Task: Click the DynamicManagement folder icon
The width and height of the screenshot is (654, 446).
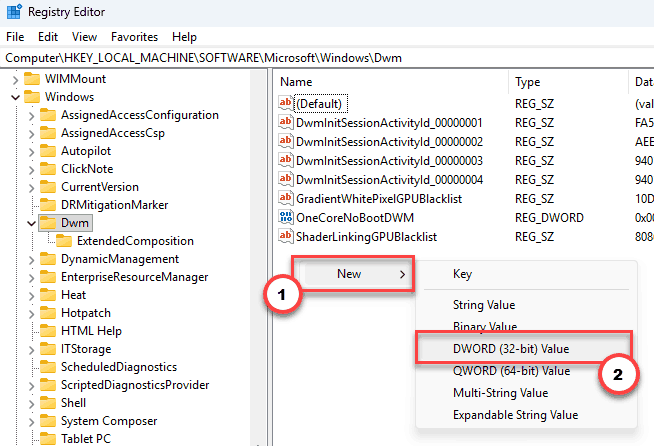Action: [x=48, y=259]
